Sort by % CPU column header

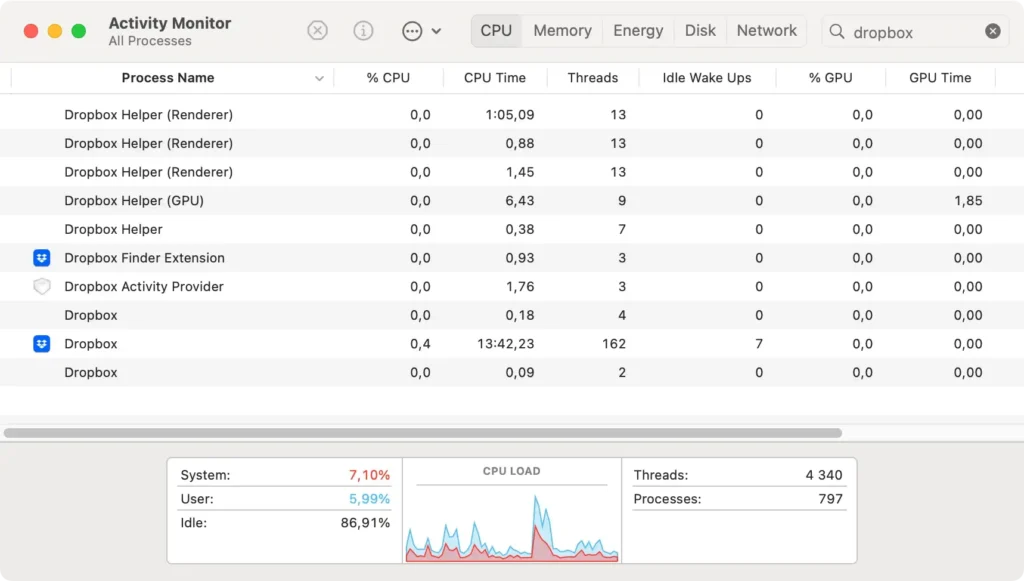(x=388, y=78)
